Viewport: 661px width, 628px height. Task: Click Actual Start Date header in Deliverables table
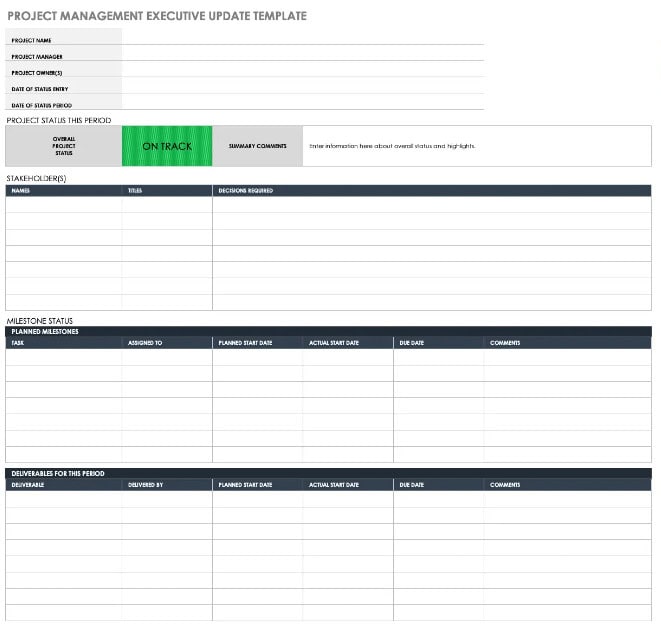348,485
